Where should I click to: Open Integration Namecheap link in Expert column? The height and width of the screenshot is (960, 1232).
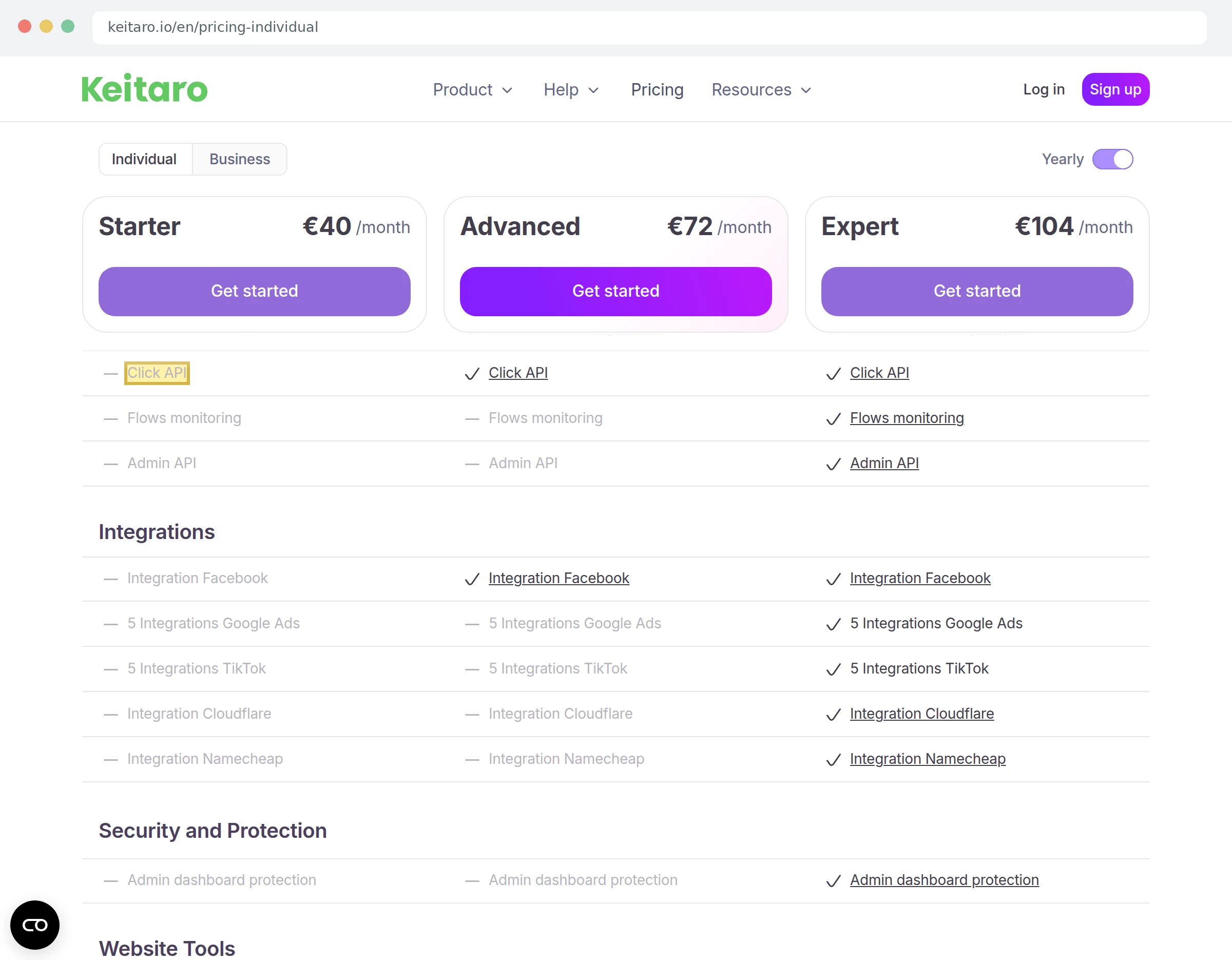(x=928, y=759)
